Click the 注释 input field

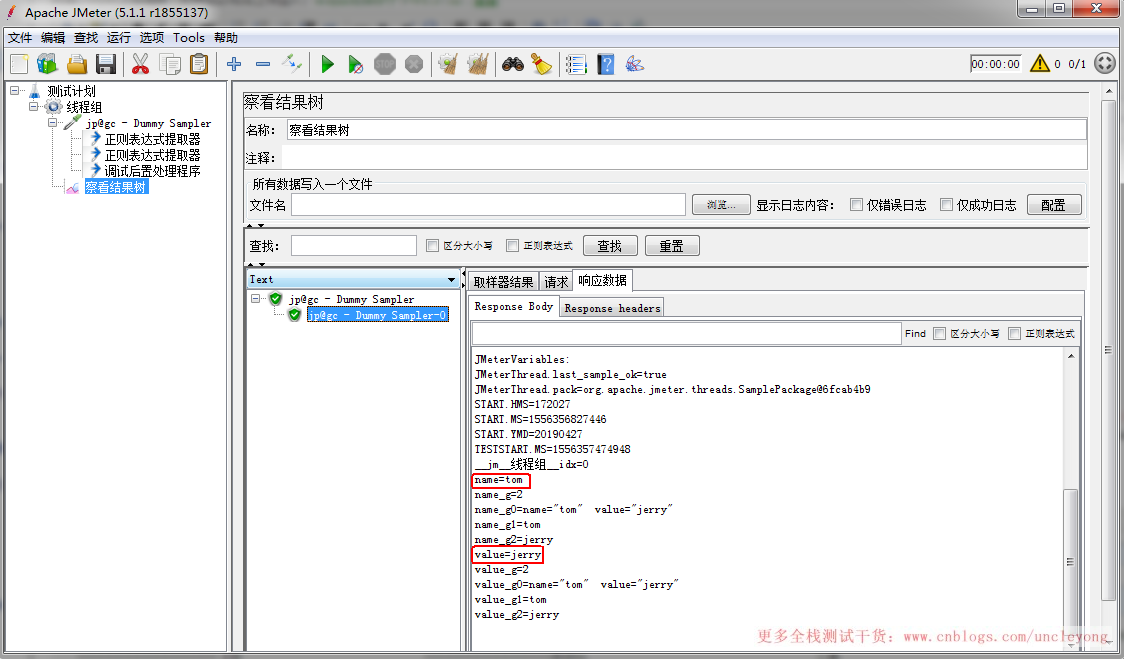click(x=685, y=158)
